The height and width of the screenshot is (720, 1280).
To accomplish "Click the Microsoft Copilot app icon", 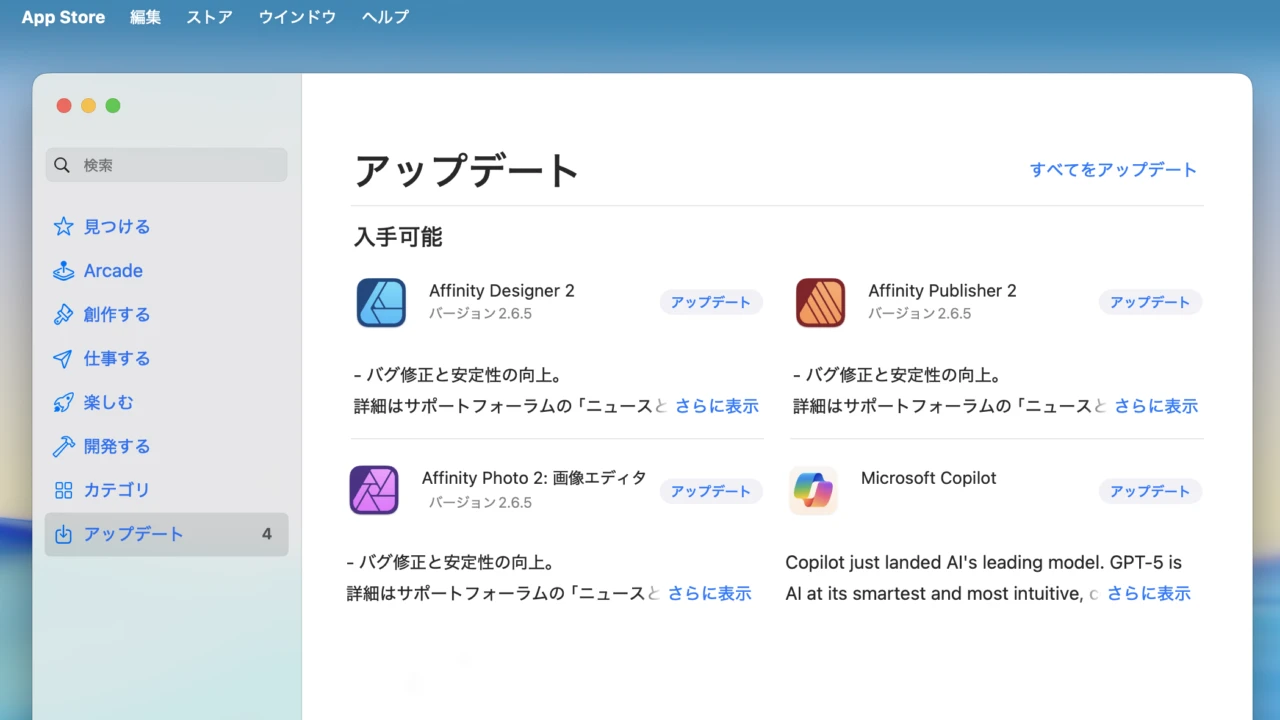I will pyautogui.click(x=813, y=490).
